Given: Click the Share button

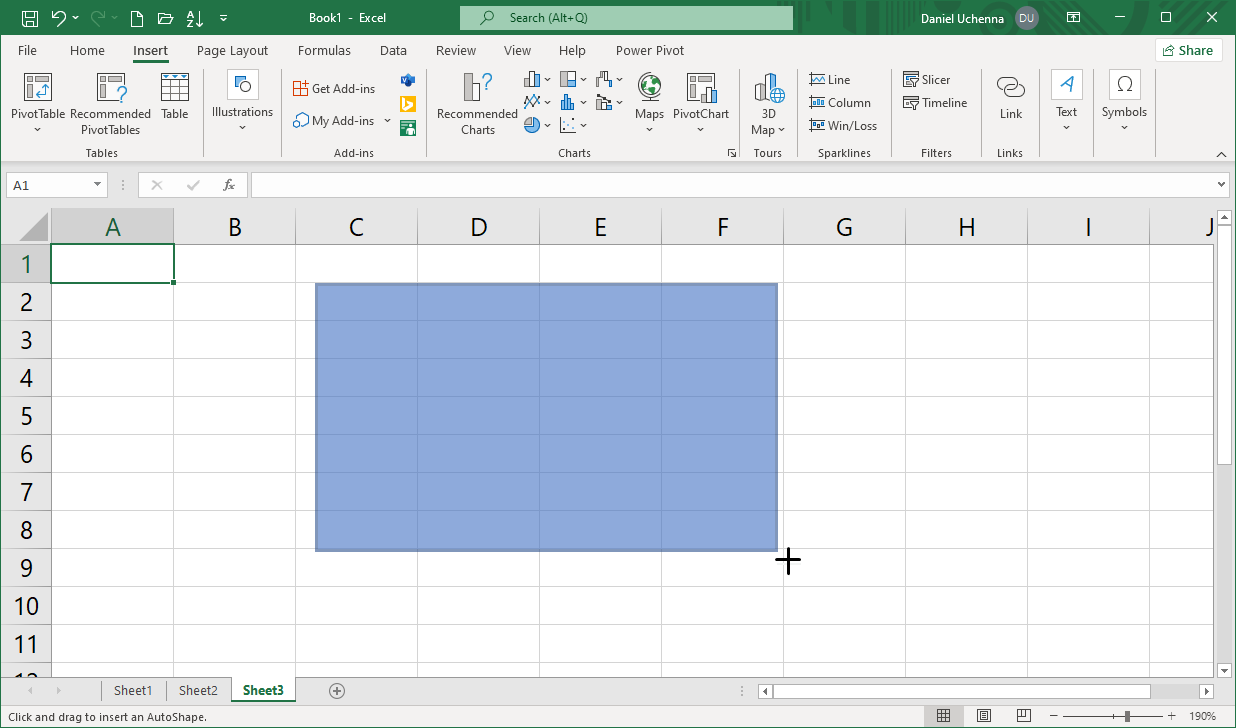Looking at the screenshot, I should pyautogui.click(x=1188, y=51).
